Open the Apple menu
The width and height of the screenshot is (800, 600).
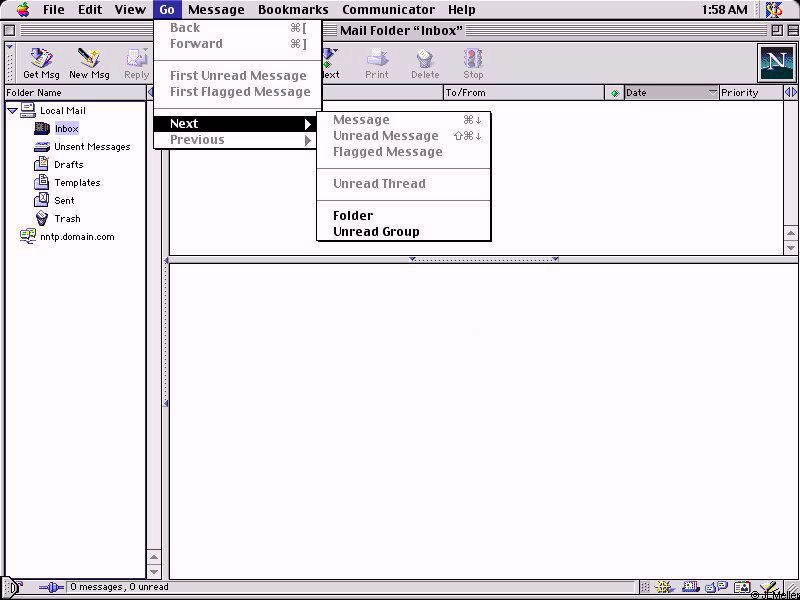tap(22, 10)
